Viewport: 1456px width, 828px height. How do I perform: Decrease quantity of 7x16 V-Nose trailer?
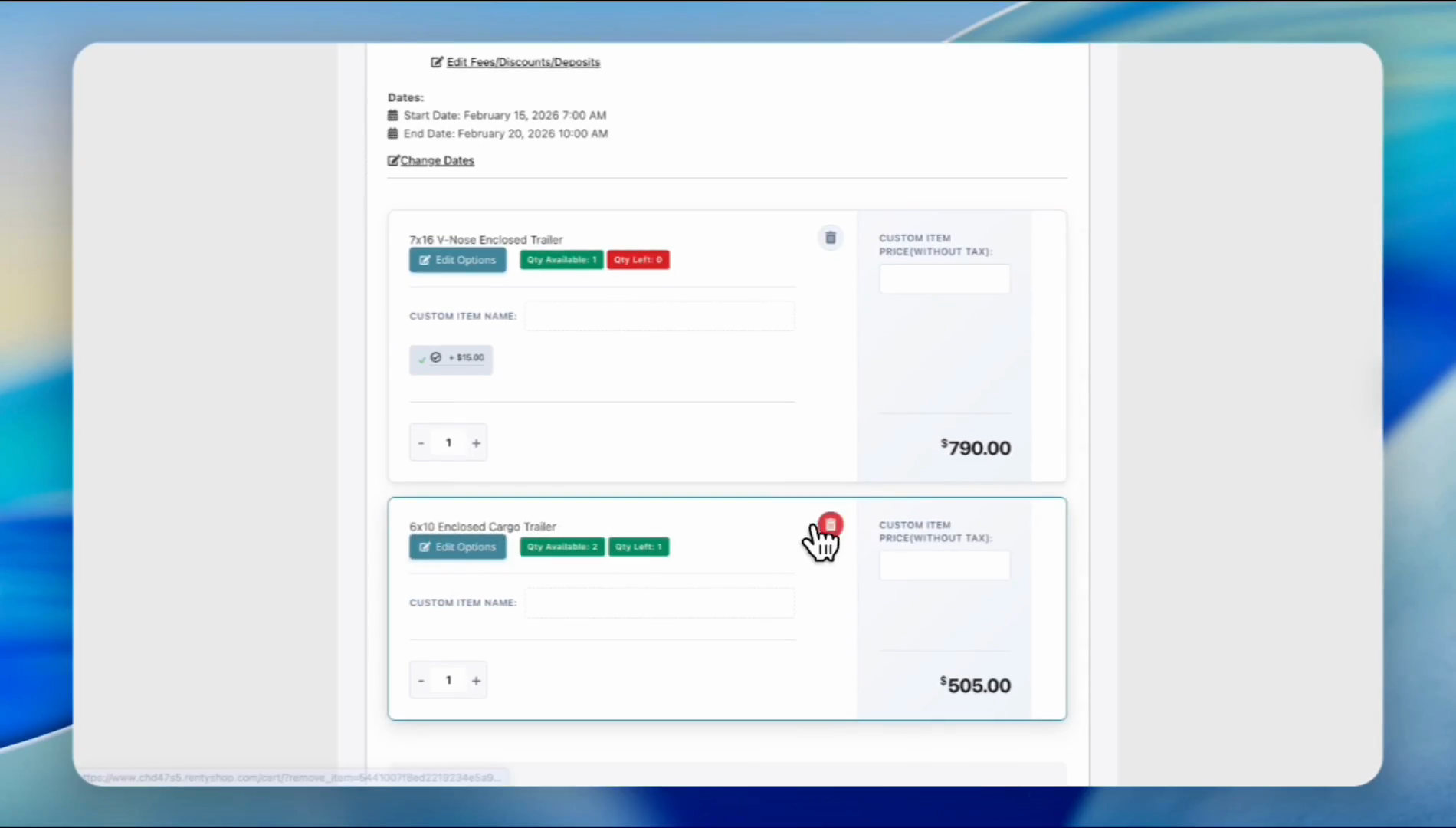coord(421,443)
